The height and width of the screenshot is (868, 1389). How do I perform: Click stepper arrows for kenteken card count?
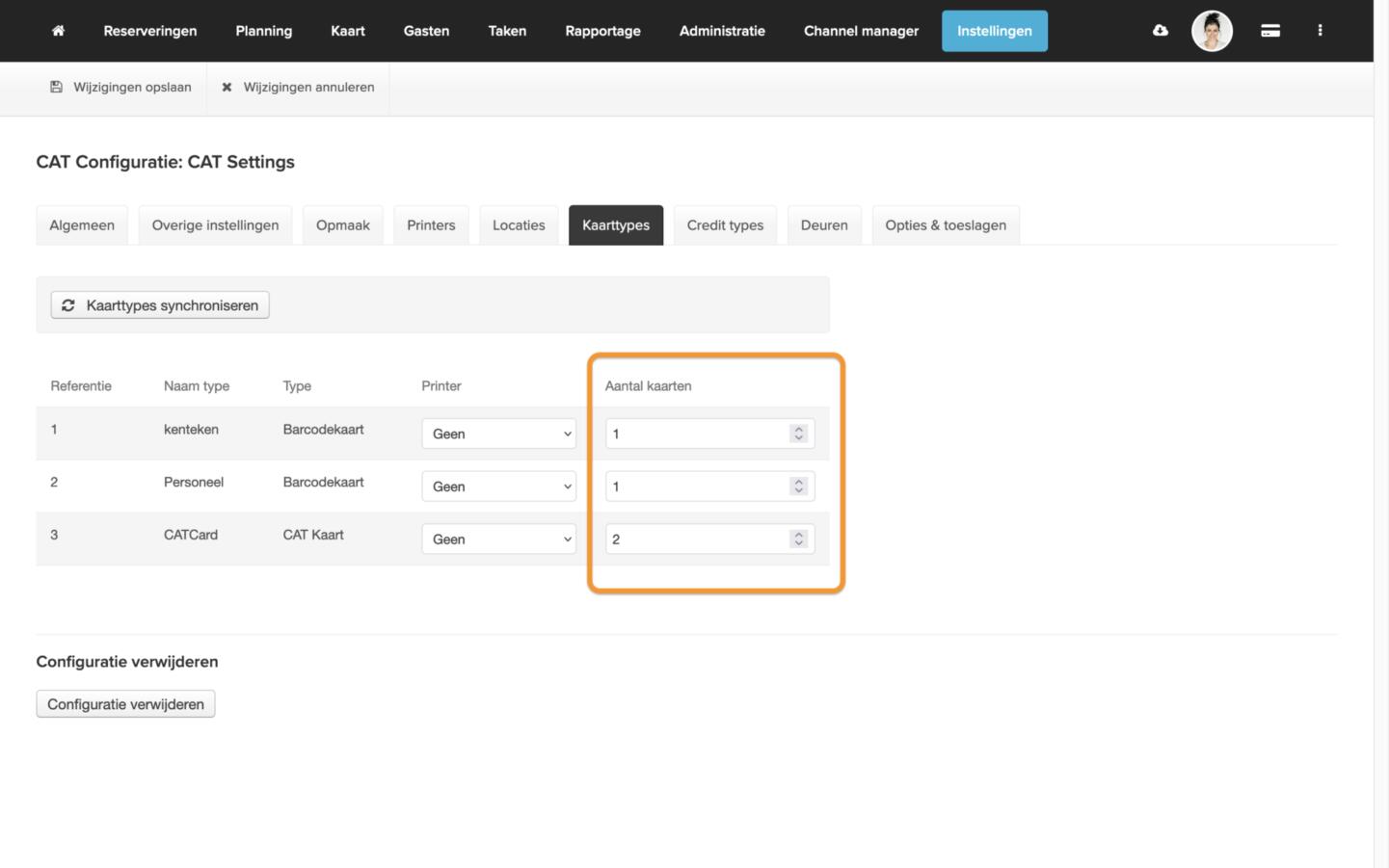coord(798,434)
